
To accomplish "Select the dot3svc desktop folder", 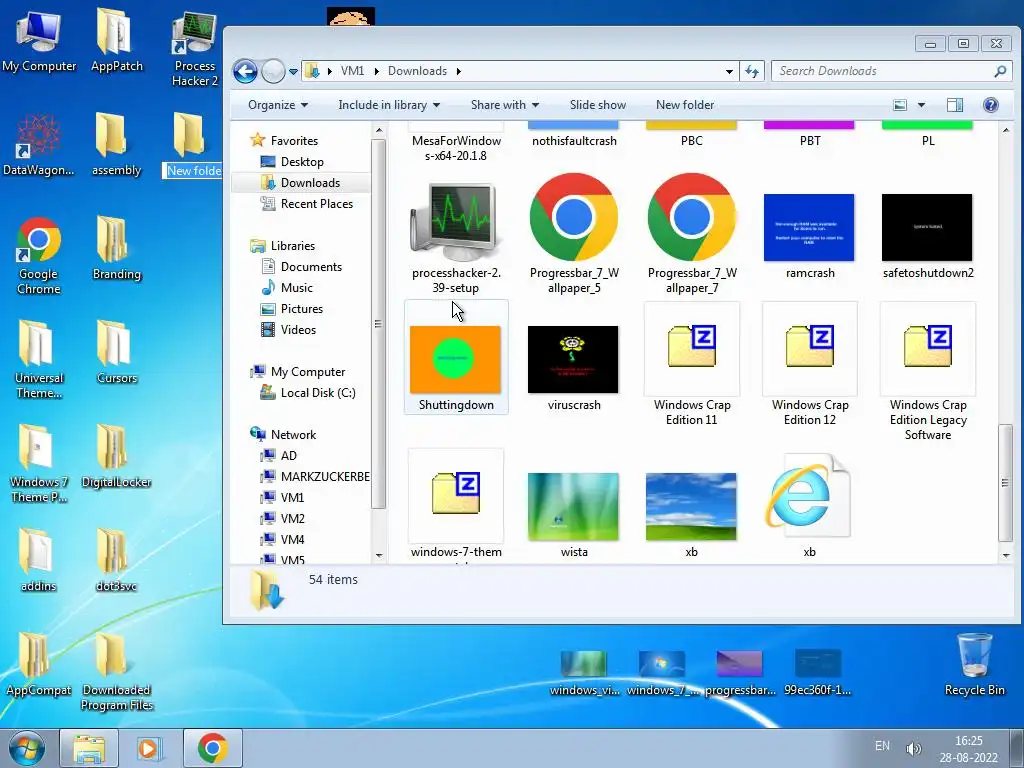I will click(x=116, y=560).
